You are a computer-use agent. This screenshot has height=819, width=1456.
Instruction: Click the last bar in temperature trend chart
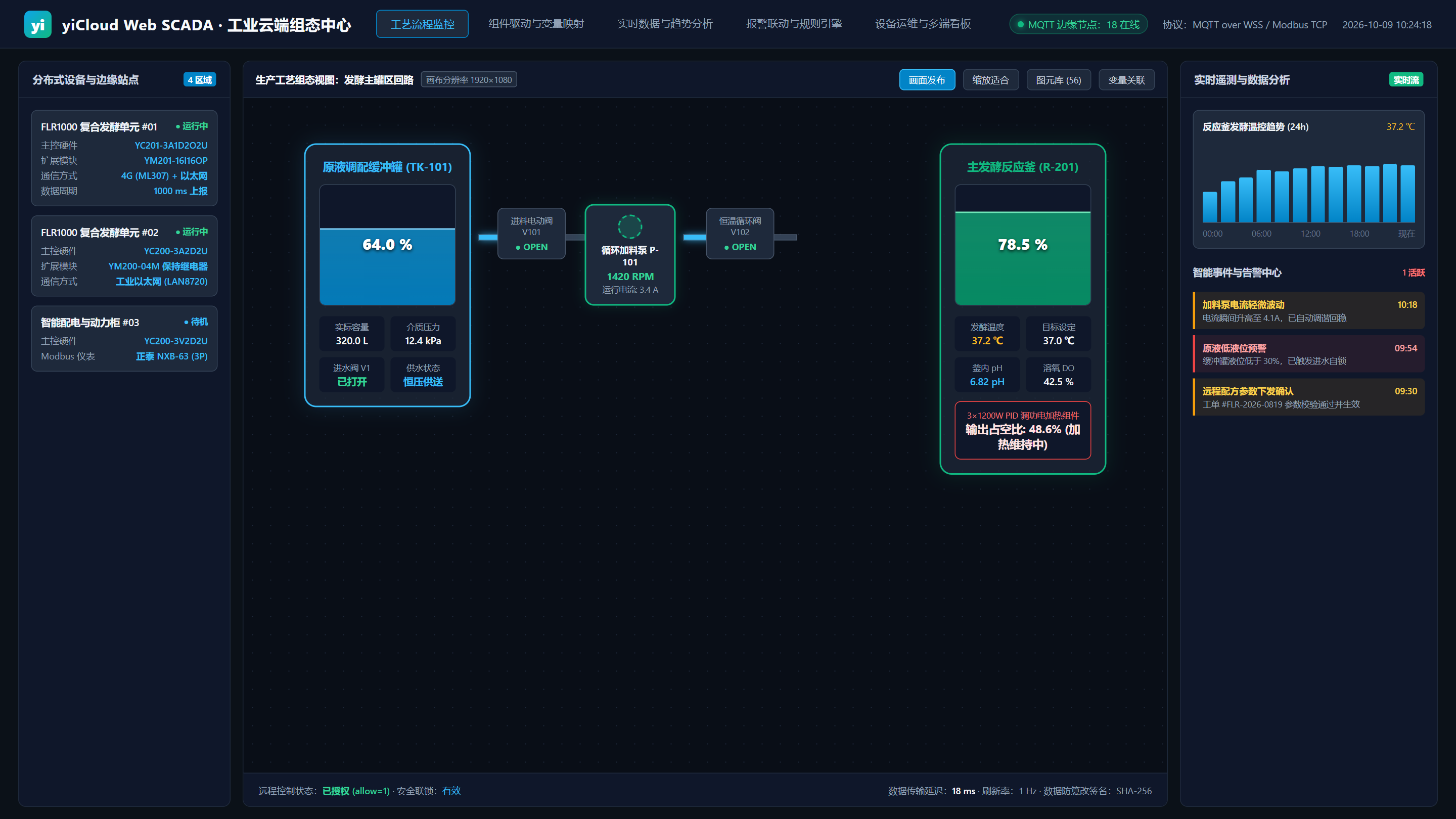point(1407,194)
